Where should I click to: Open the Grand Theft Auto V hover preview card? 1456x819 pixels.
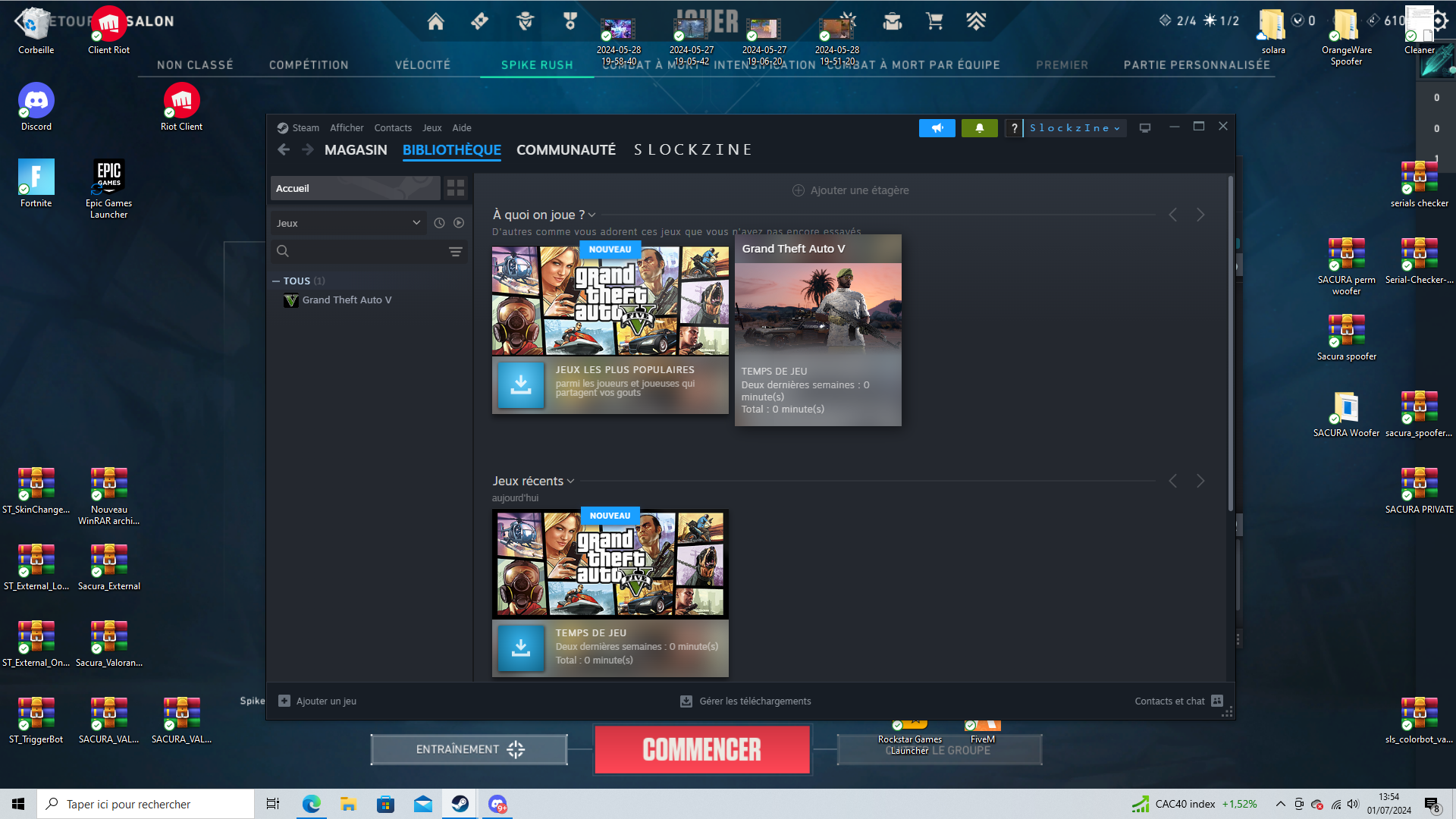click(x=818, y=331)
